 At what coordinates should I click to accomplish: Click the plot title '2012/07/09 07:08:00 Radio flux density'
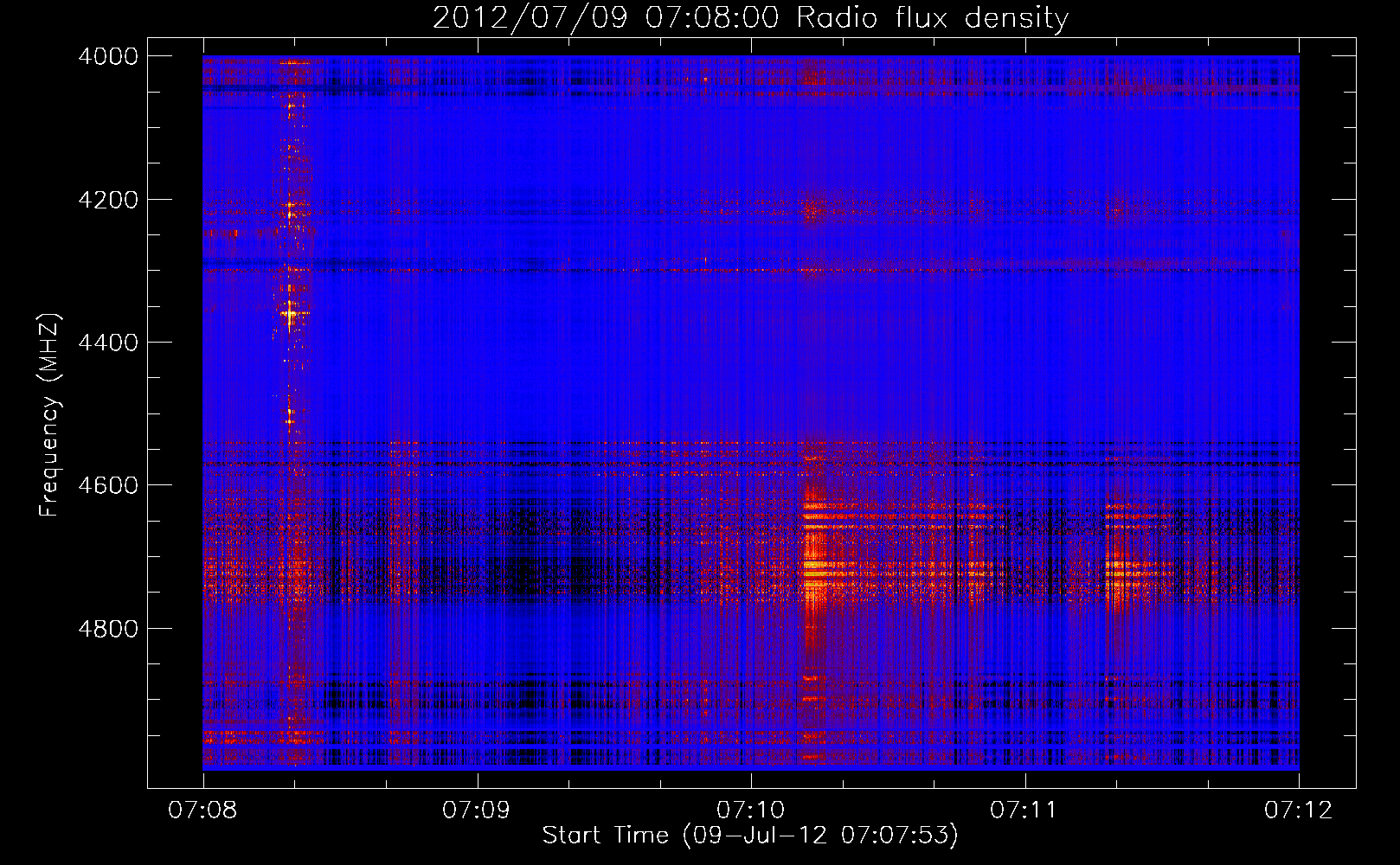click(750, 17)
